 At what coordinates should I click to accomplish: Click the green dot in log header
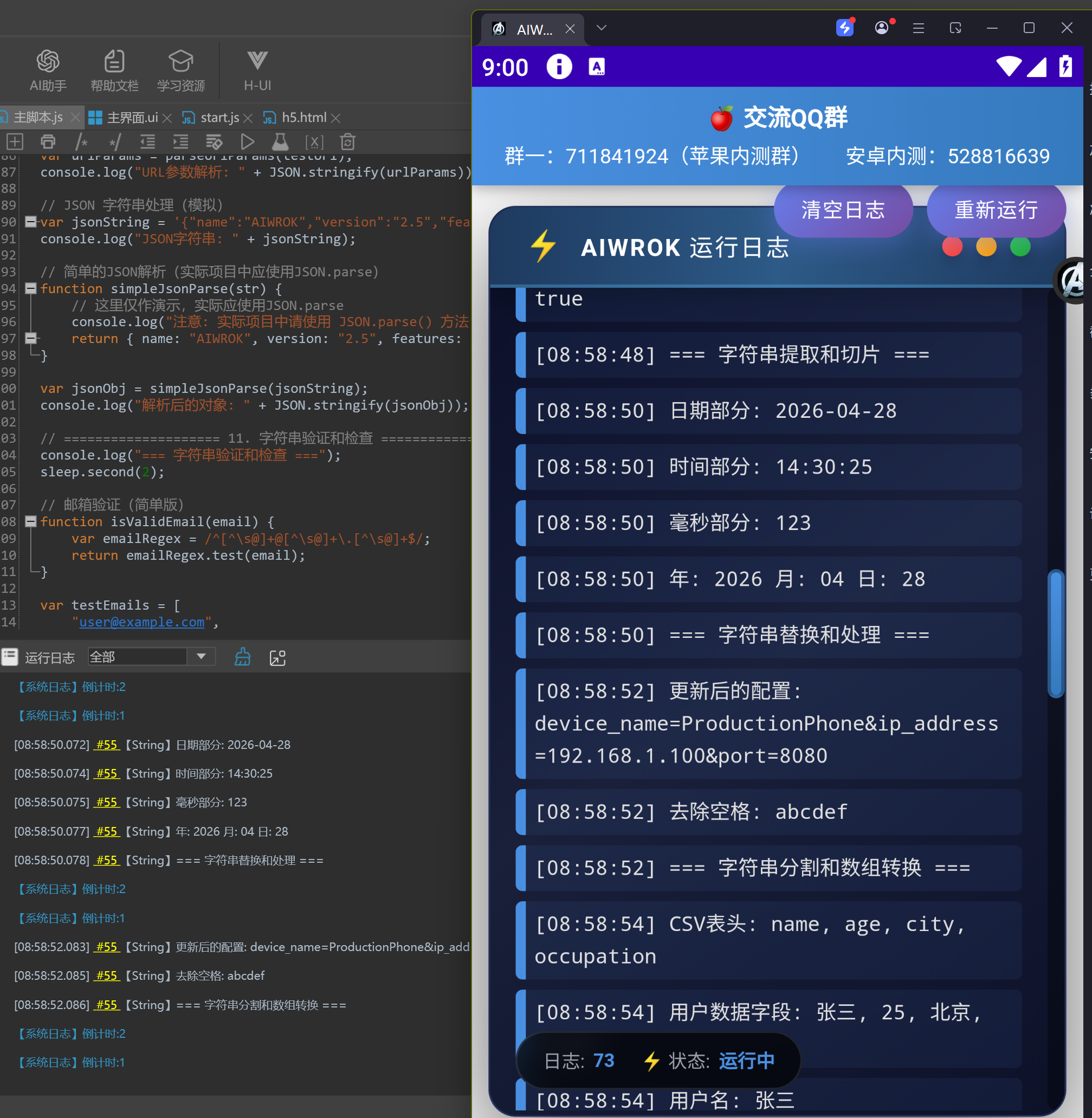tap(1020, 247)
